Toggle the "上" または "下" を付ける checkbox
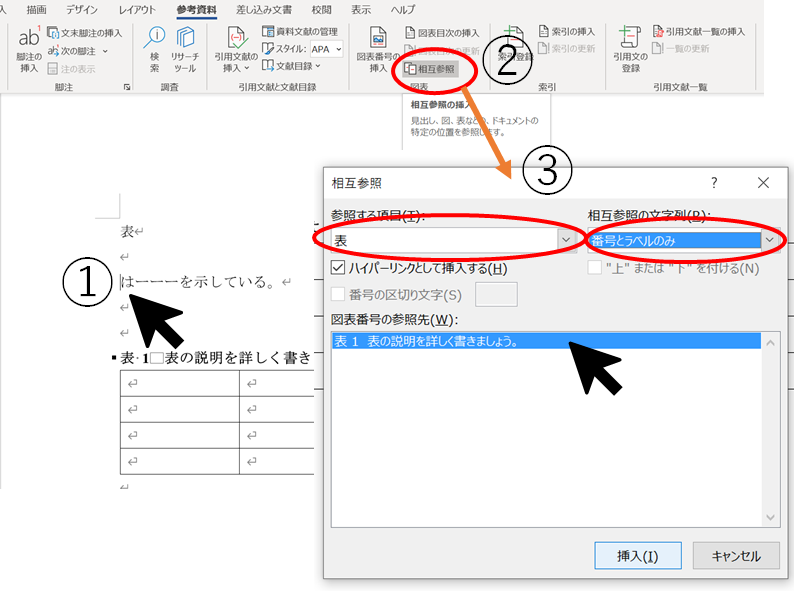This screenshot has height=591, width=794. tap(594, 267)
